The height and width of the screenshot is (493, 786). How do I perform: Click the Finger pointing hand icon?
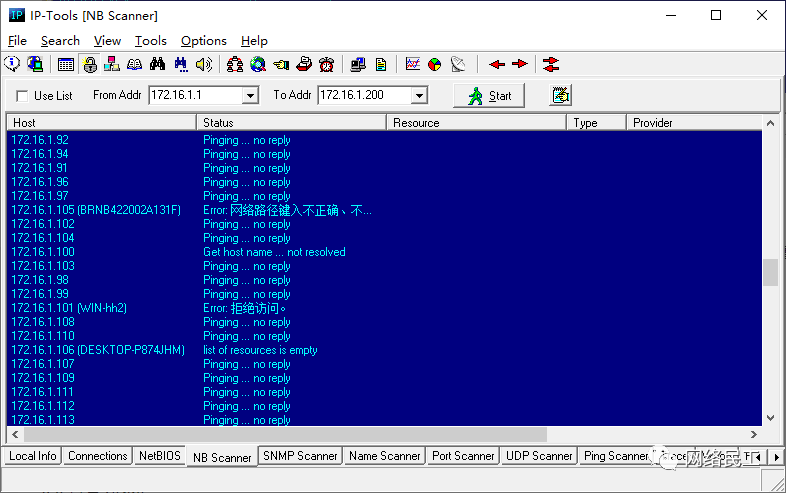coord(281,64)
